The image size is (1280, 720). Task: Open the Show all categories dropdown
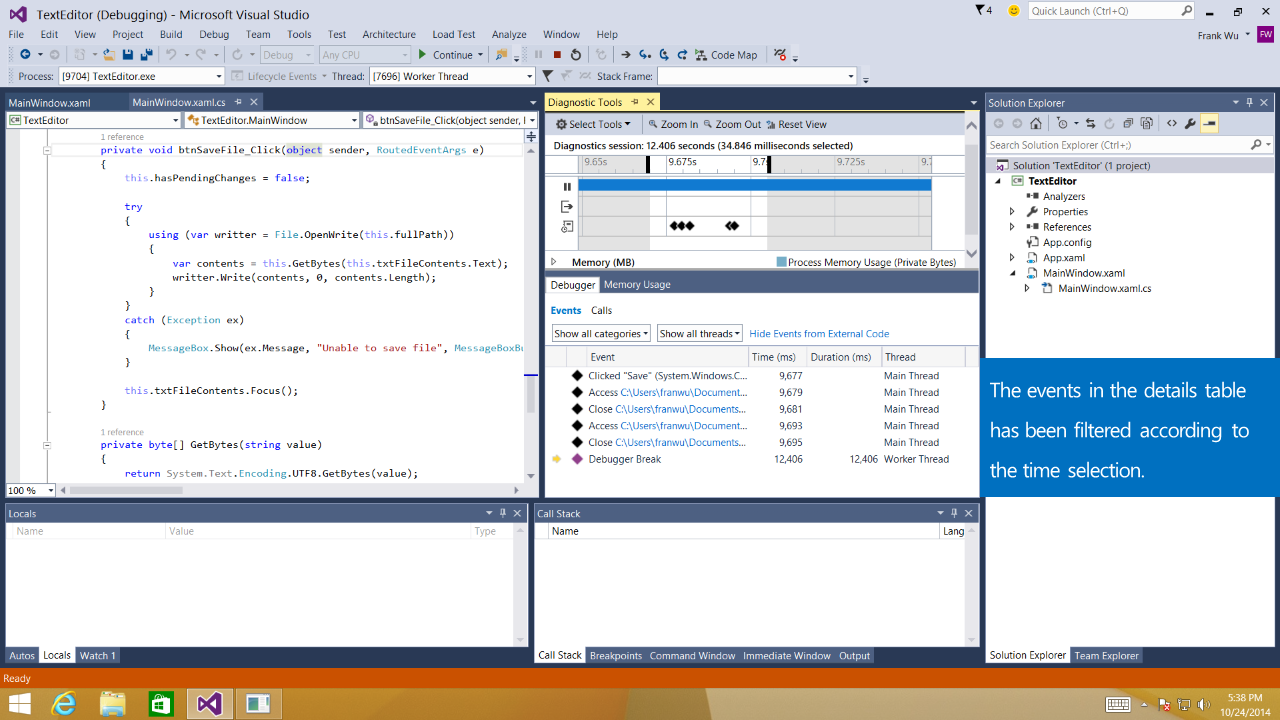601,333
